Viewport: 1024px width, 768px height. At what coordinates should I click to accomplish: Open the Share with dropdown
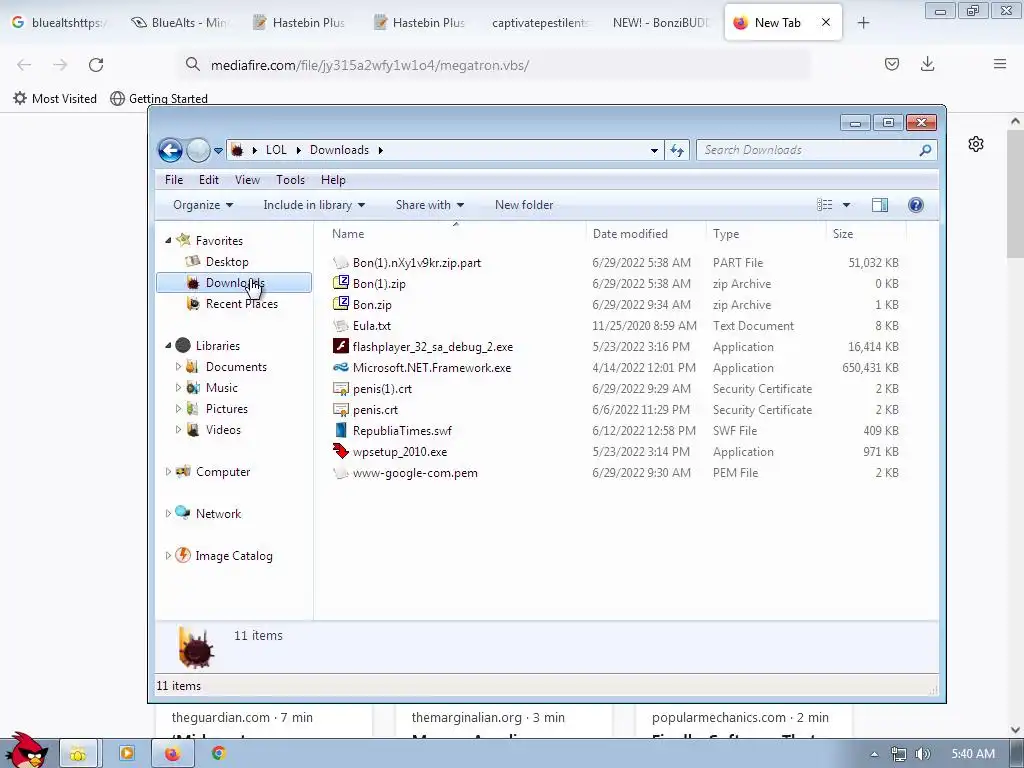pyautogui.click(x=430, y=205)
